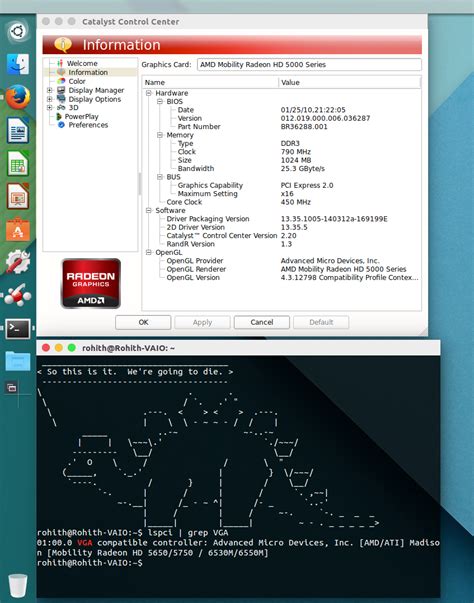474x603 pixels.
Task: Open LibreOffice Impress from the dock
Action: [18, 197]
